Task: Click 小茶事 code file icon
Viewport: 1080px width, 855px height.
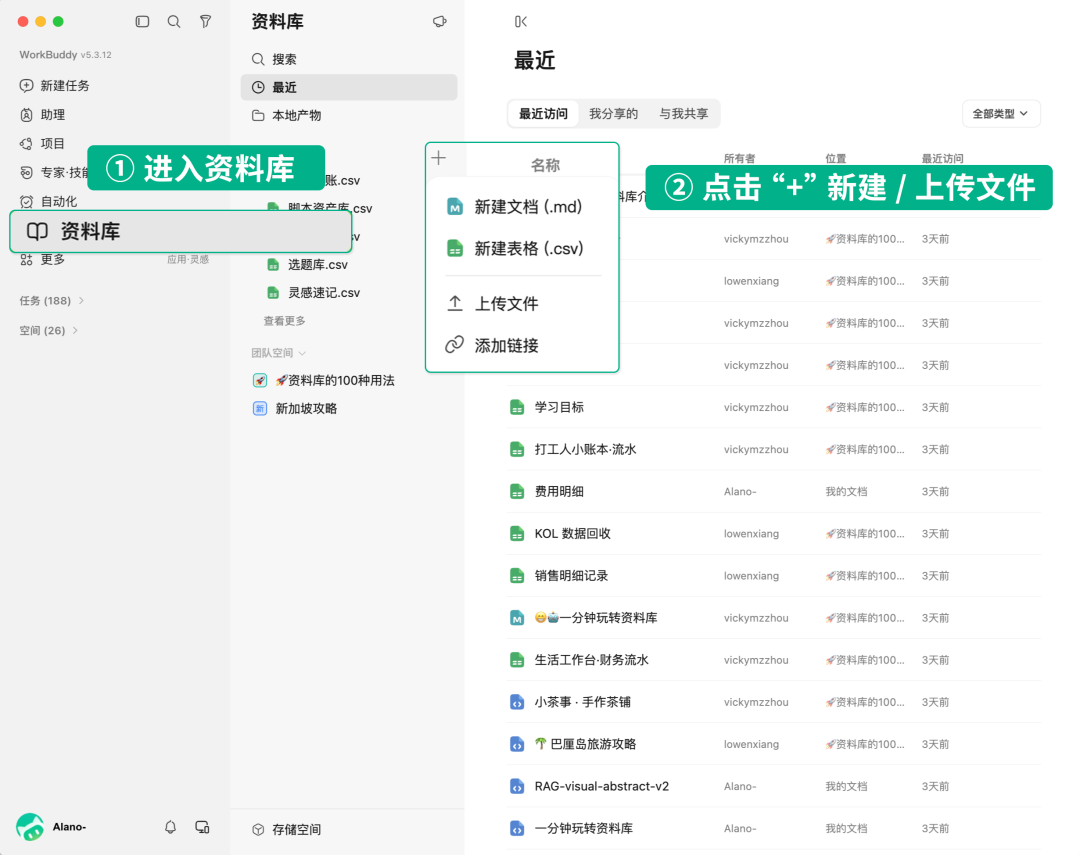Action: pyautogui.click(x=517, y=702)
